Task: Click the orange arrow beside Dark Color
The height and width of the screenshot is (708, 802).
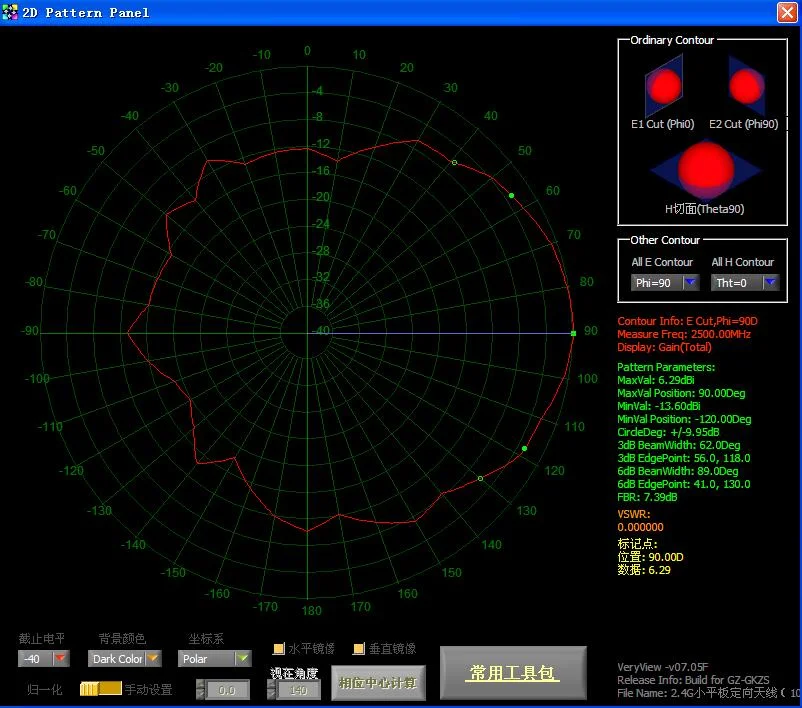Action: coord(153,659)
